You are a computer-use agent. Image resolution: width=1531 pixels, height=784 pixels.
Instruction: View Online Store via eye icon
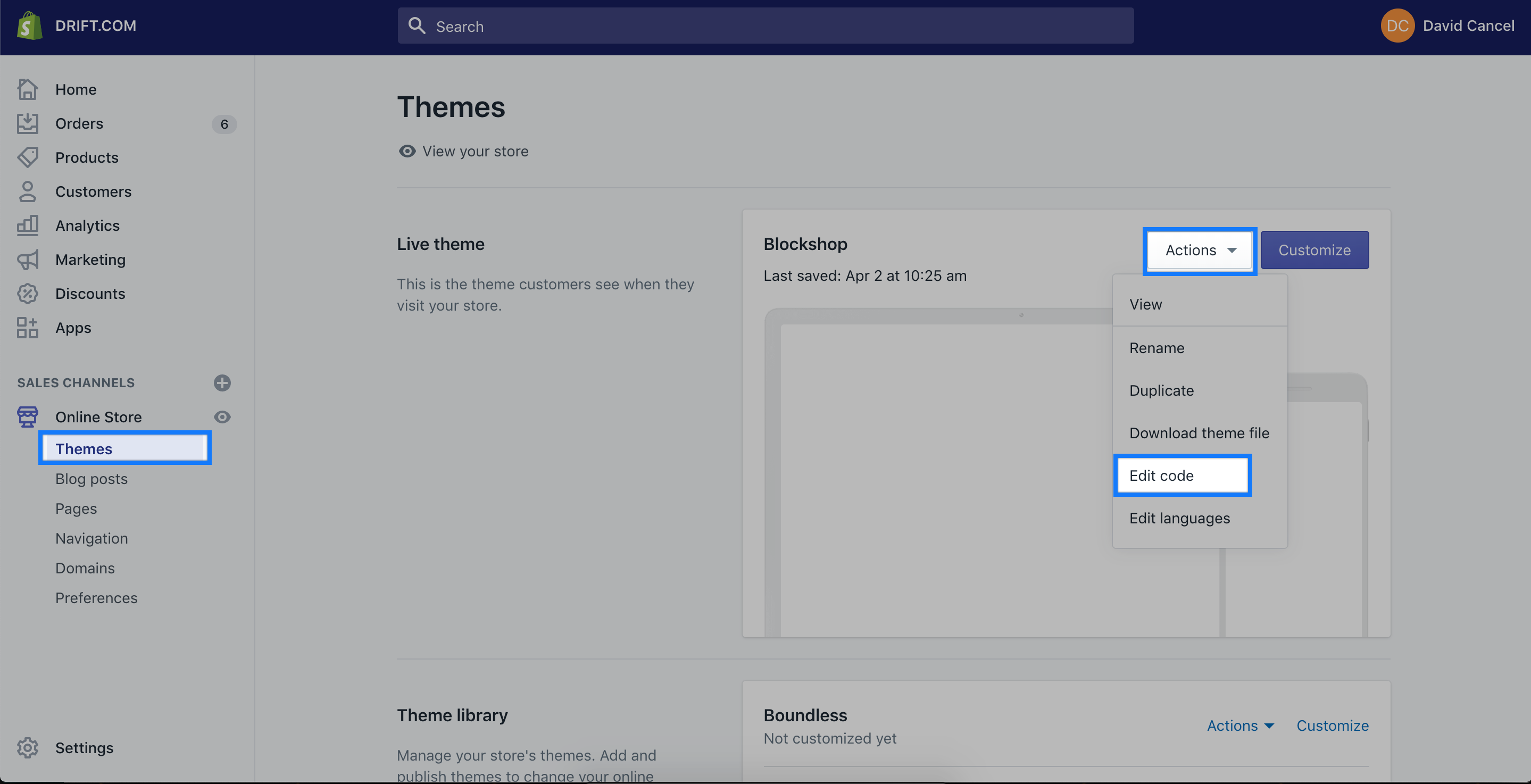[x=222, y=417]
